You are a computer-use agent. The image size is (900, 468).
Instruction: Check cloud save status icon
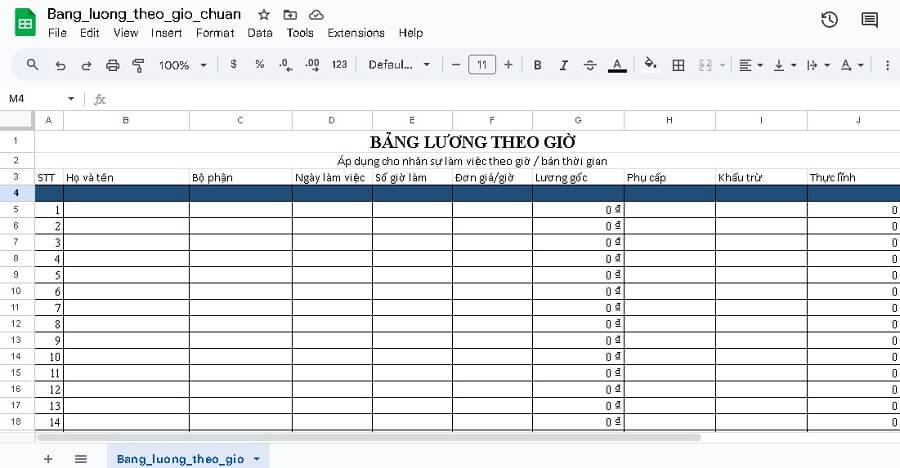point(316,14)
